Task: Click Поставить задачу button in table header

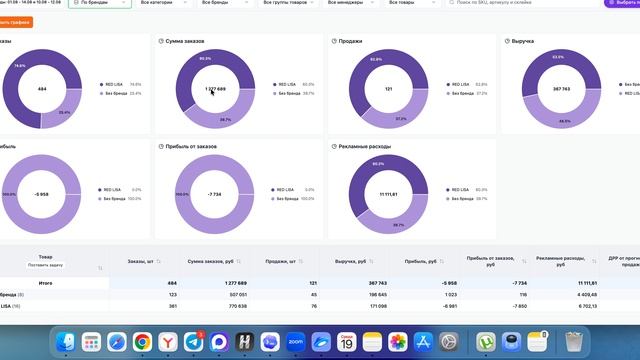Action: (x=45, y=265)
